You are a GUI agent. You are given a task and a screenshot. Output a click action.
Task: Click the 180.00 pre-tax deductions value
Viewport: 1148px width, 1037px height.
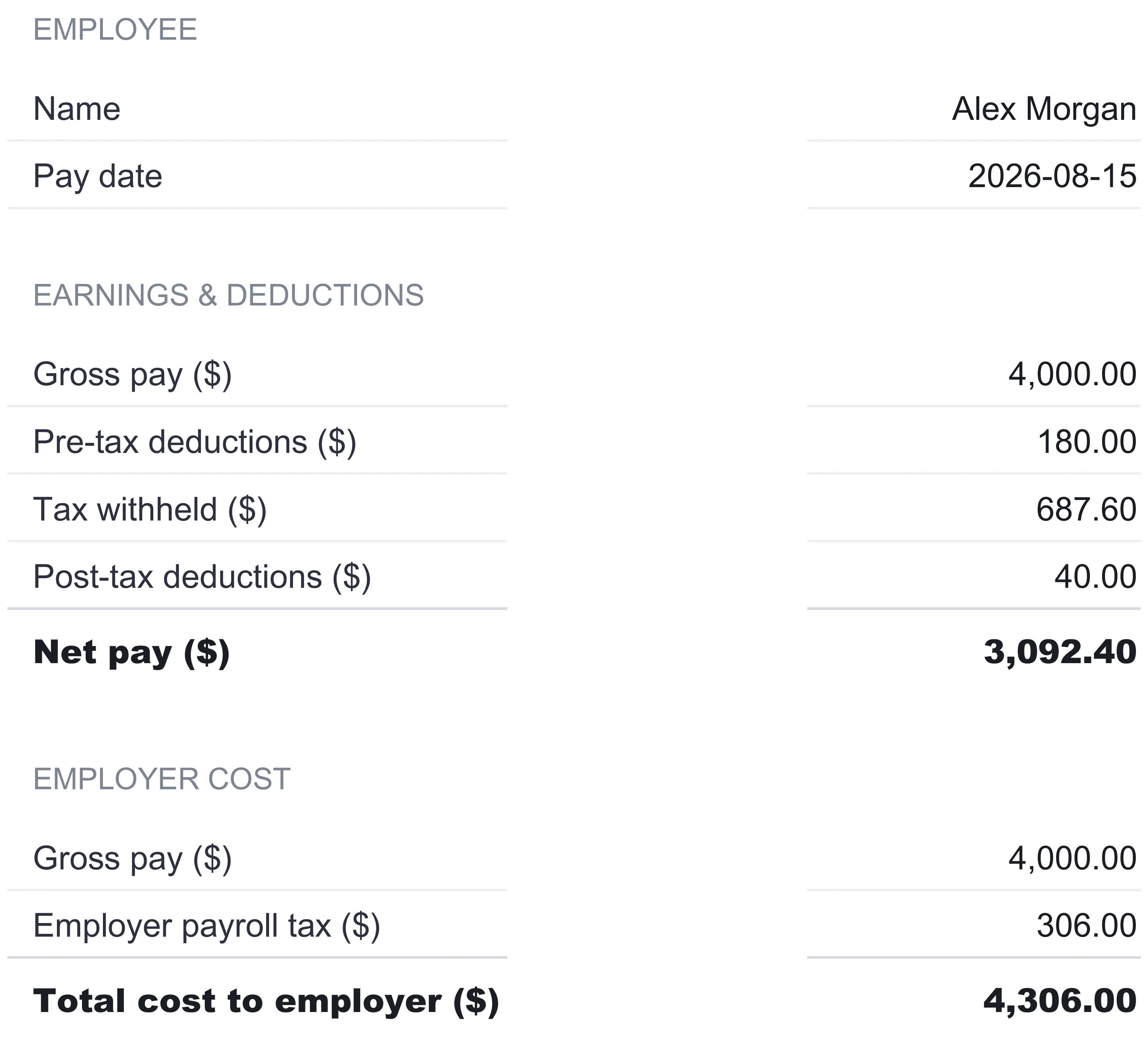[1087, 441]
